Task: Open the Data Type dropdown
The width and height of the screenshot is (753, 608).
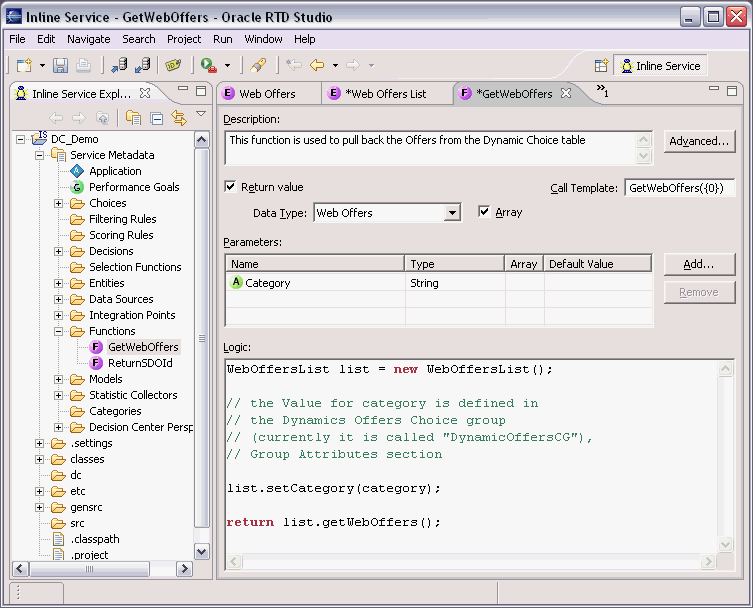Action: tap(452, 213)
